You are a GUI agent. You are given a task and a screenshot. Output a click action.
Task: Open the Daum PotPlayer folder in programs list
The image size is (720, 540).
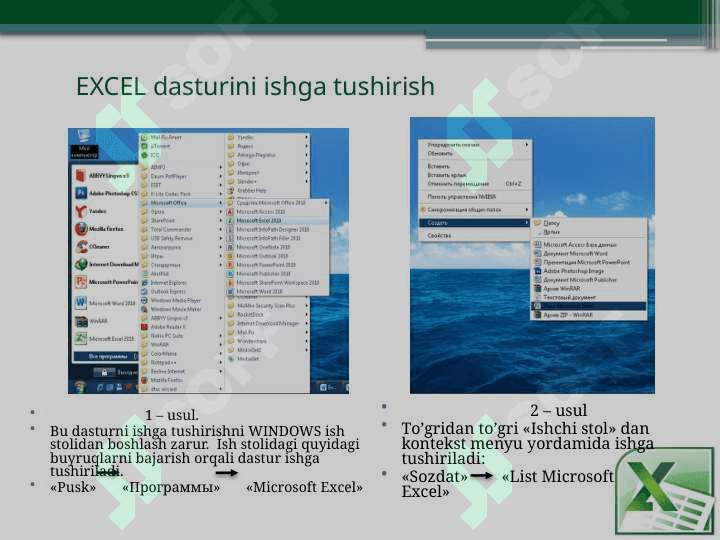tap(182, 176)
